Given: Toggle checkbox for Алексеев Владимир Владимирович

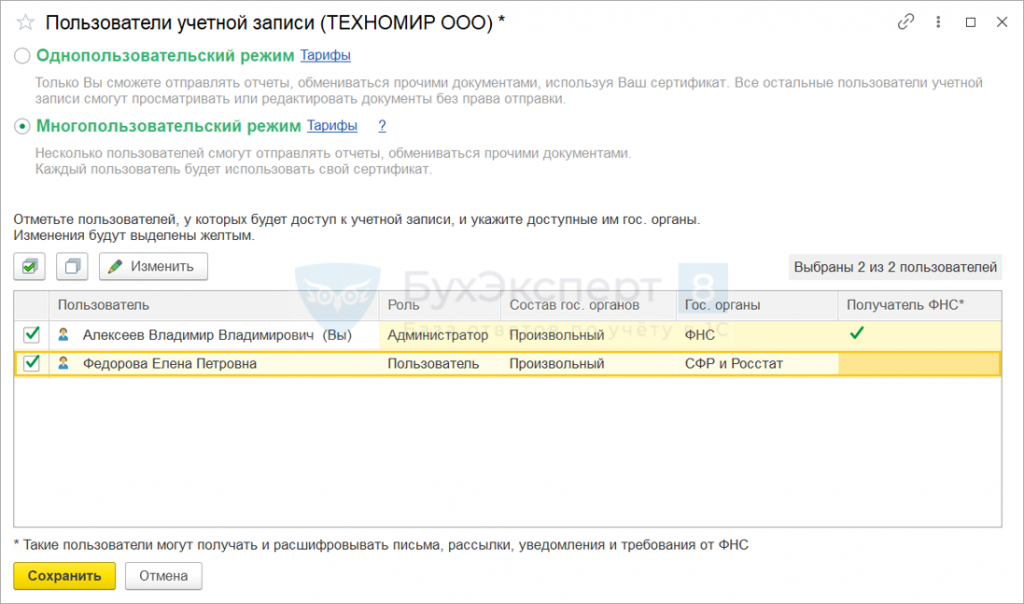Looking at the screenshot, I should pyautogui.click(x=31, y=334).
